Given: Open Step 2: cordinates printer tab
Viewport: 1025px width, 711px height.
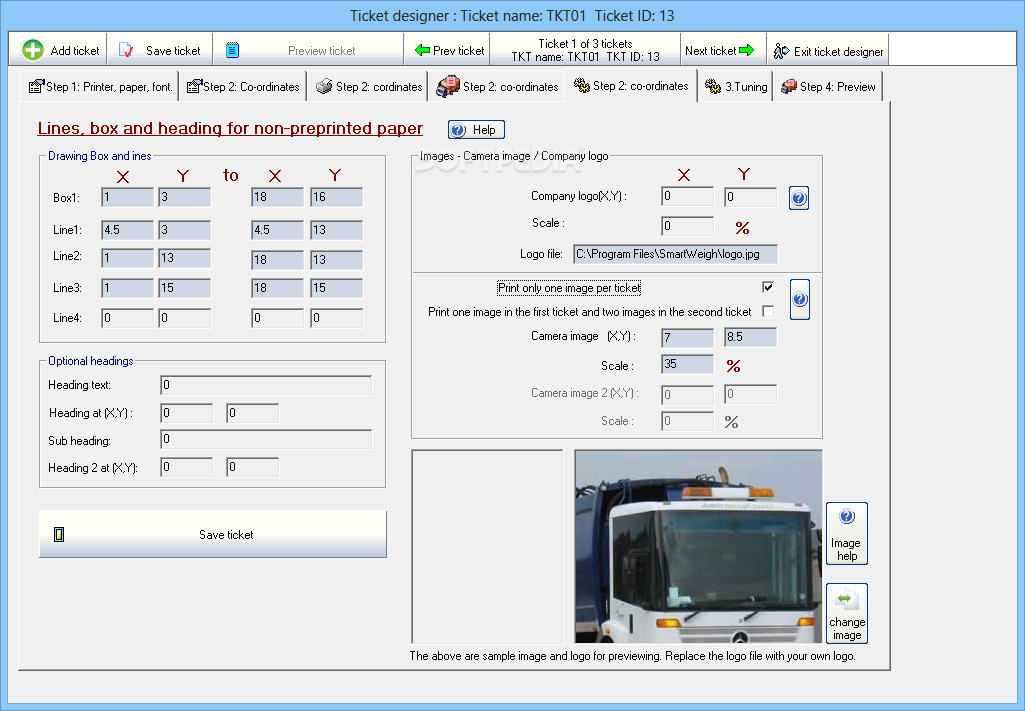Looking at the screenshot, I should coord(368,86).
